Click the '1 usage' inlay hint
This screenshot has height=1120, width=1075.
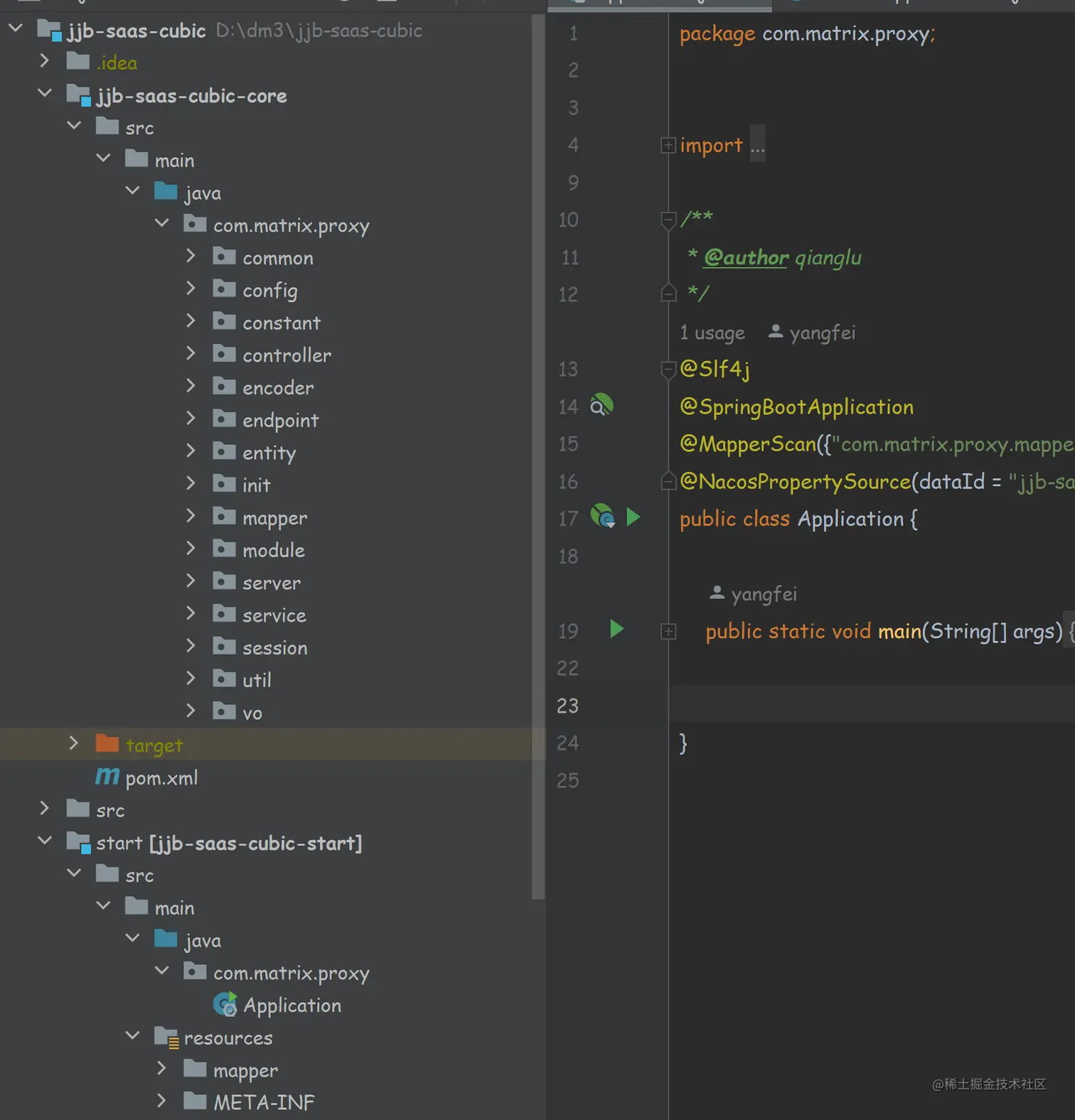712,333
